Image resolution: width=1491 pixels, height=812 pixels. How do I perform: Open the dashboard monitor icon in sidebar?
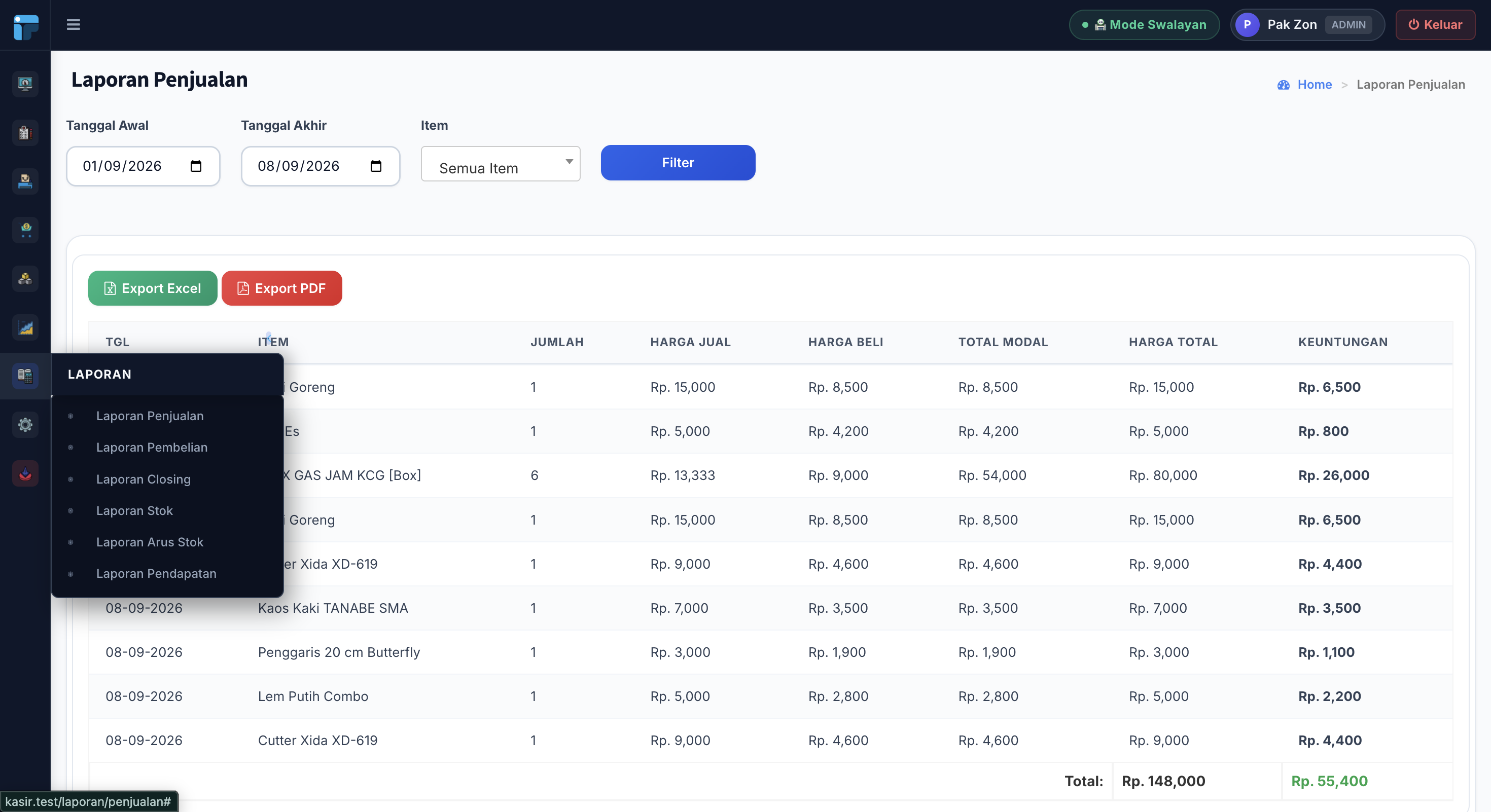click(25, 84)
